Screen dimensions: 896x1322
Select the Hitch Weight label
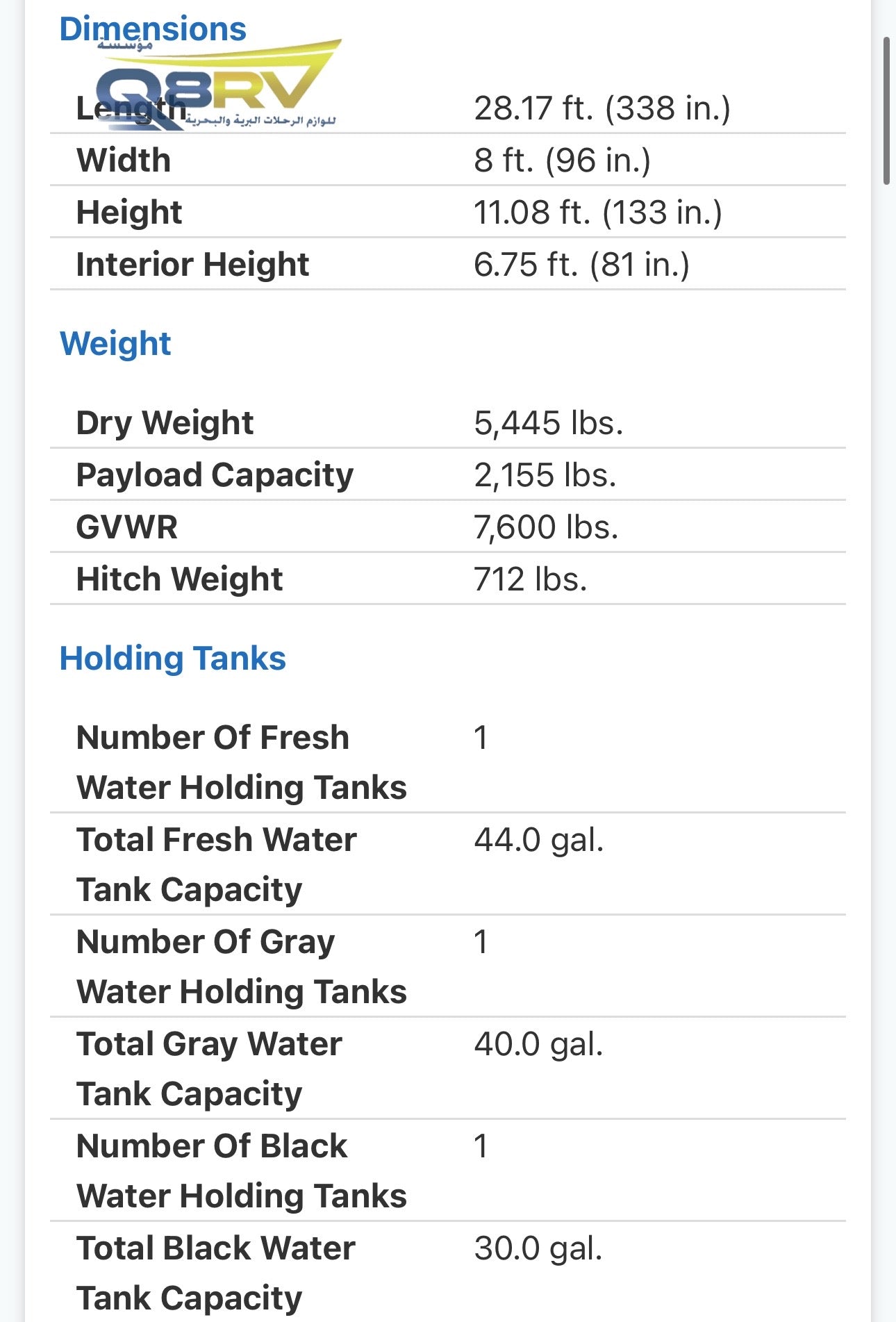click(x=179, y=579)
